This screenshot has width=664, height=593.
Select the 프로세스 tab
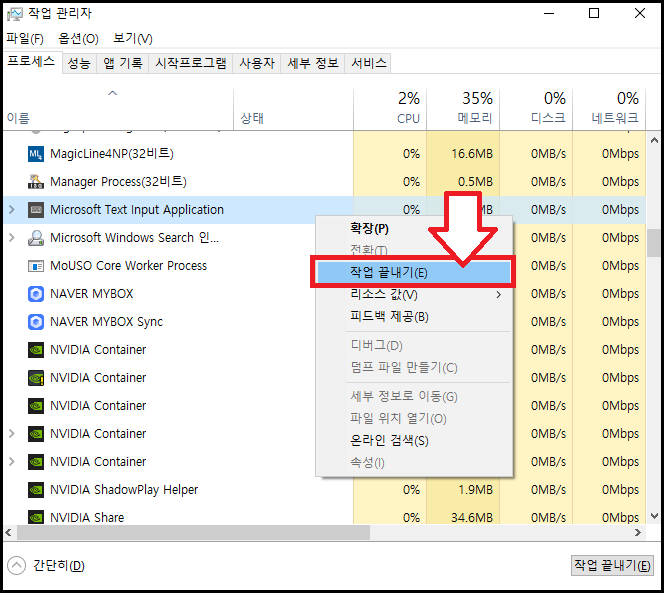(31, 61)
